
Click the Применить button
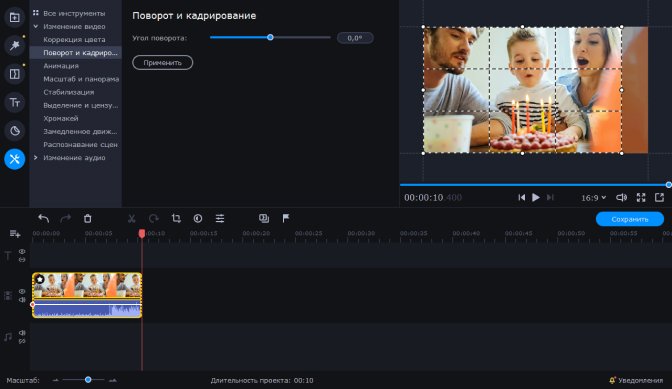click(162, 63)
